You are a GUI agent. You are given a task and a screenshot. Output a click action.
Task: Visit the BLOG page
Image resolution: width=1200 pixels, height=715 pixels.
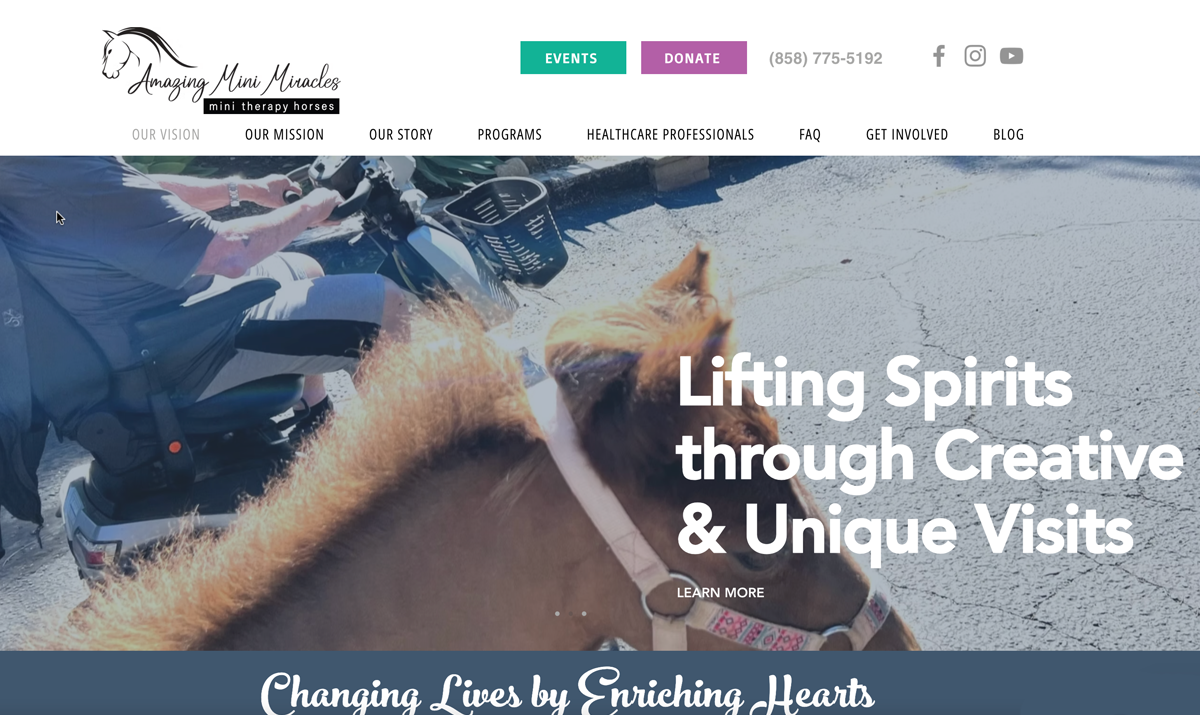click(x=1008, y=134)
